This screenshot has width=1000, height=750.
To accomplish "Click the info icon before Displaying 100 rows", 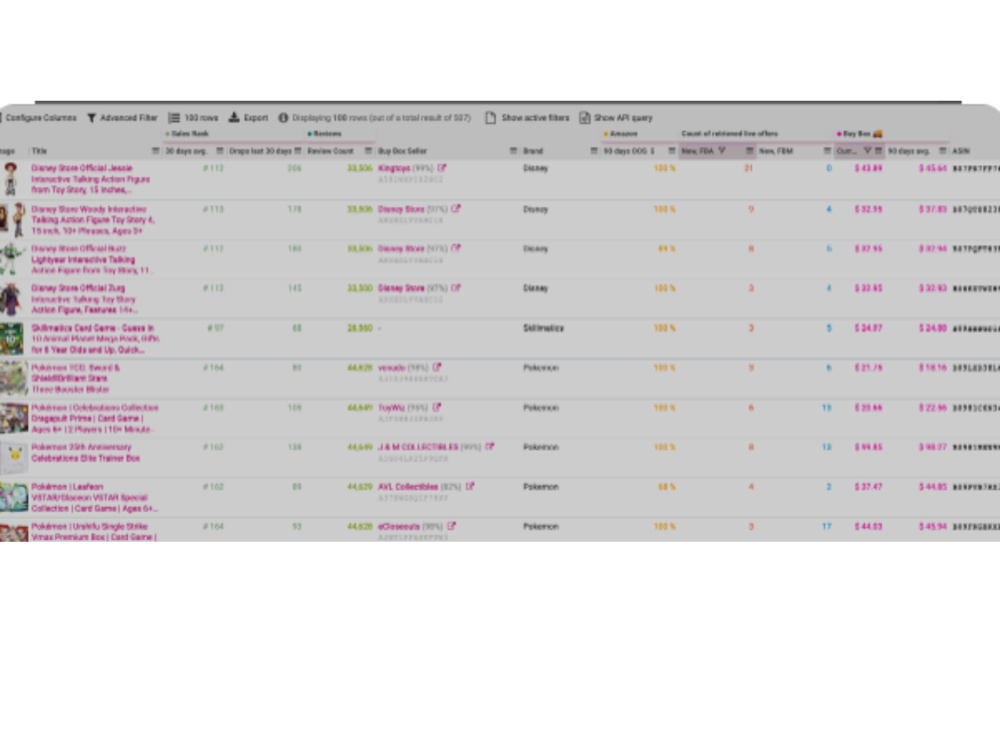I will click(x=283, y=118).
